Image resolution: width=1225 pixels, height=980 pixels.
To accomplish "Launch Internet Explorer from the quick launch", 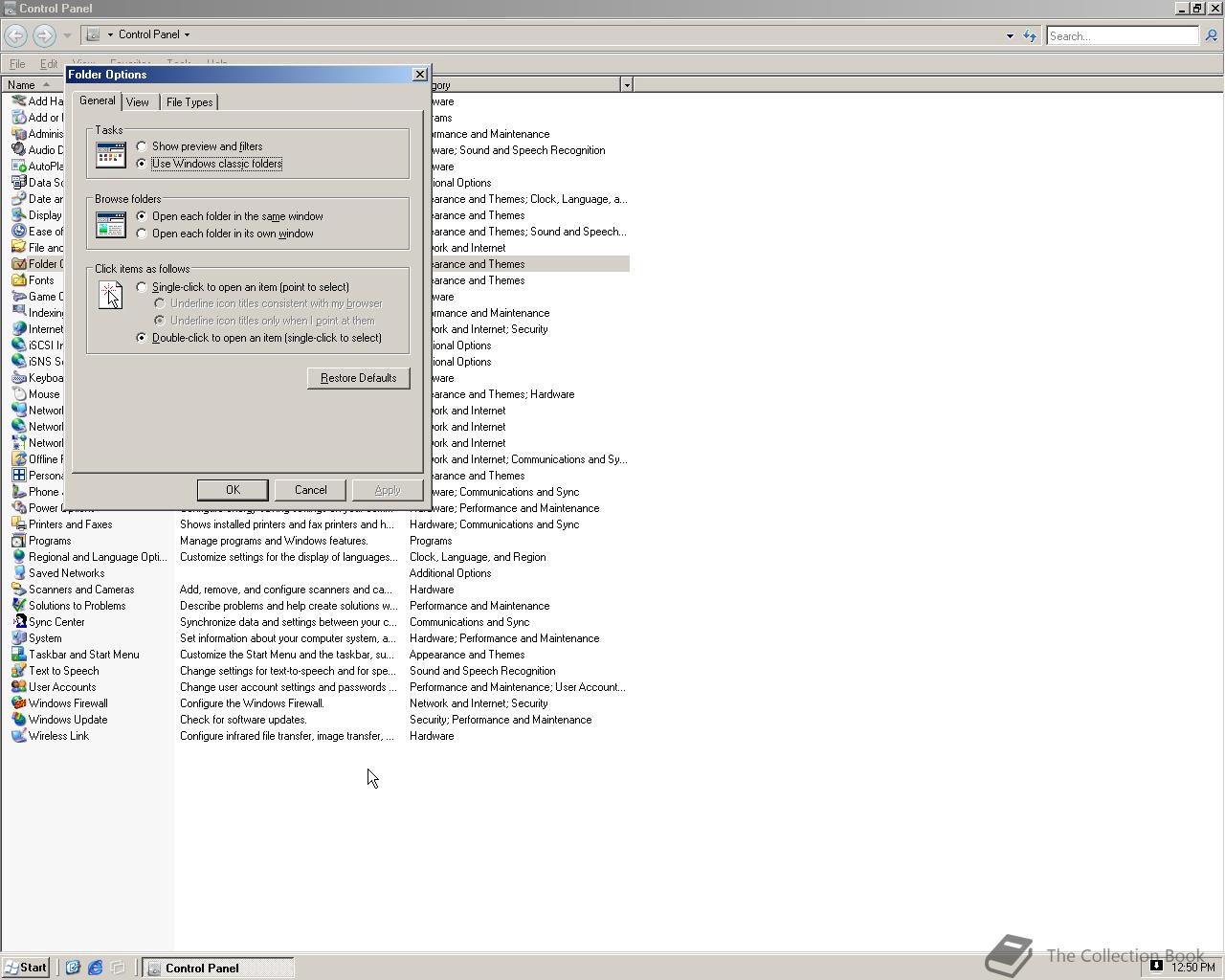I will tap(95, 968).
